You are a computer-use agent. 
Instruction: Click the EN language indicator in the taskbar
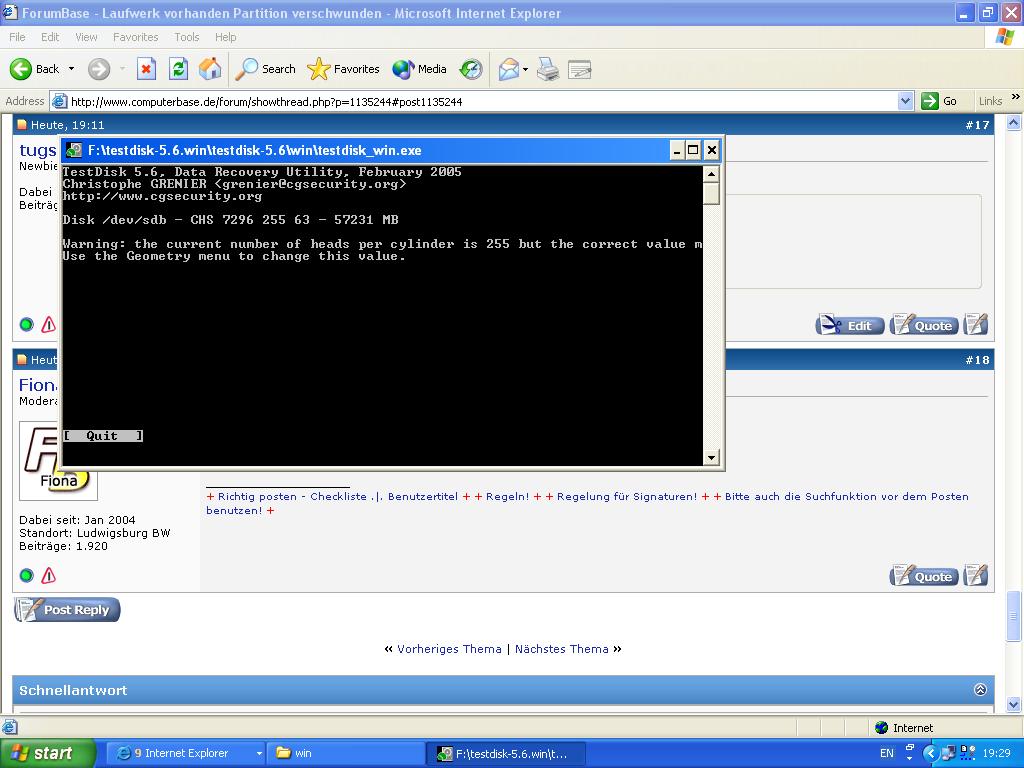pos(886,753)
